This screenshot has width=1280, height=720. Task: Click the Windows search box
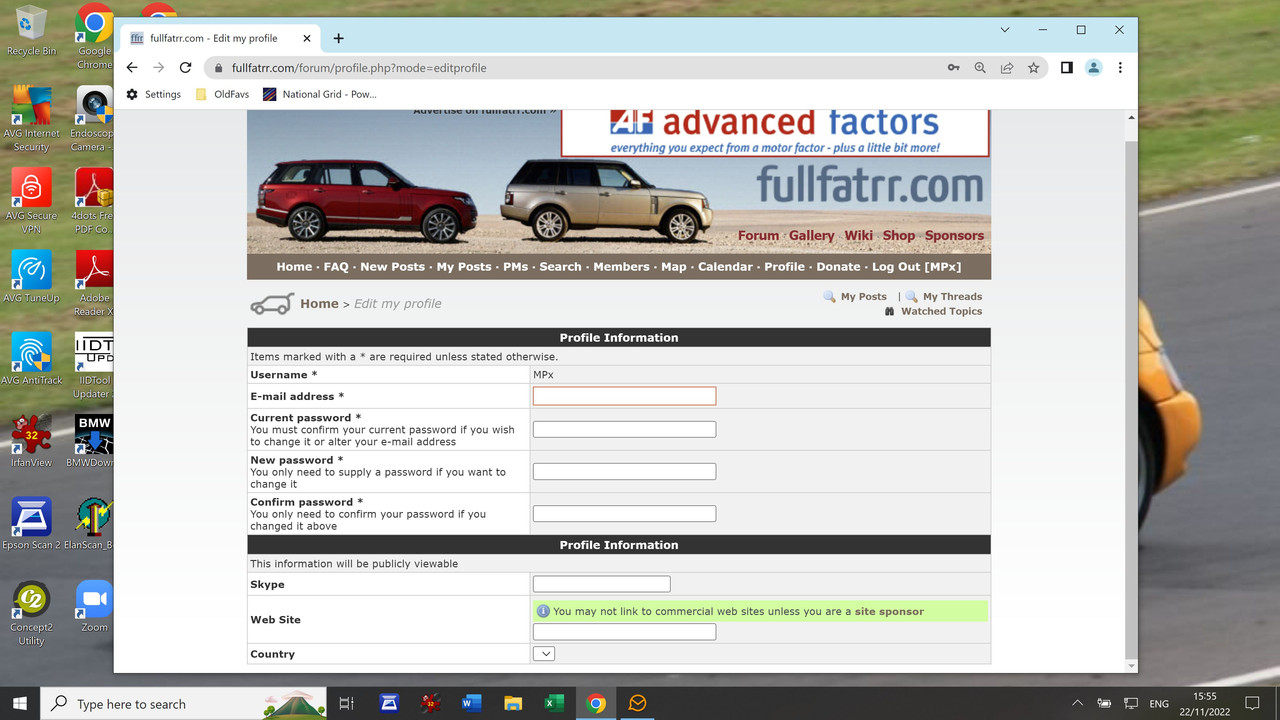coord(183,703)
